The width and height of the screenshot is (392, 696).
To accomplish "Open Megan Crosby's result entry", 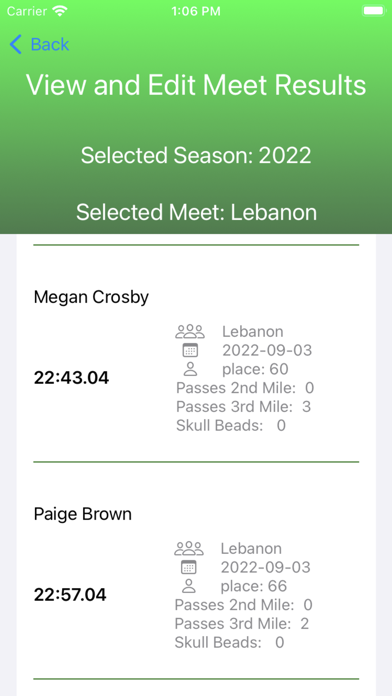I will coord(196,353).
